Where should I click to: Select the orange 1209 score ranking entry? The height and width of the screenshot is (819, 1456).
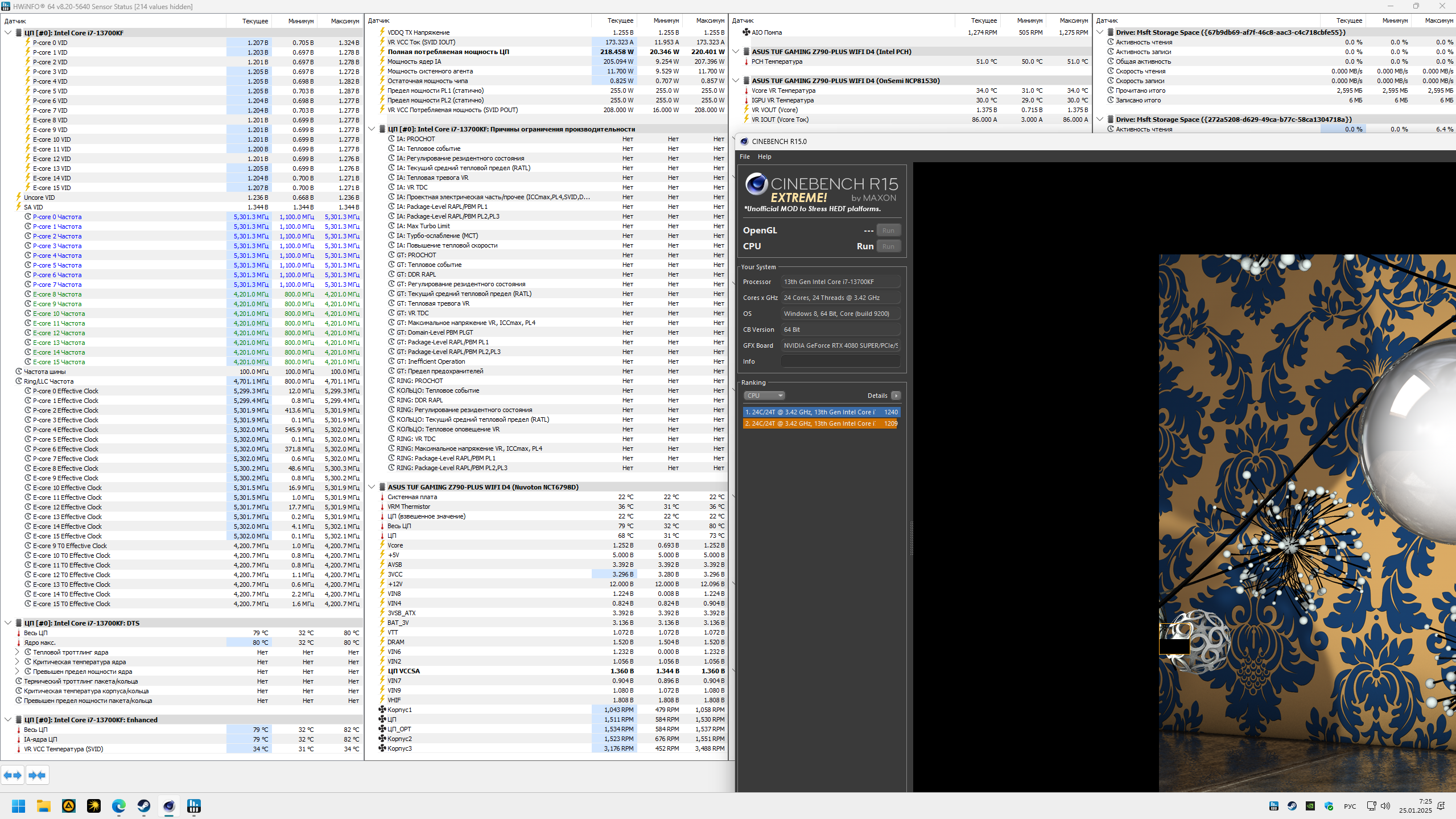coord(820,423)
